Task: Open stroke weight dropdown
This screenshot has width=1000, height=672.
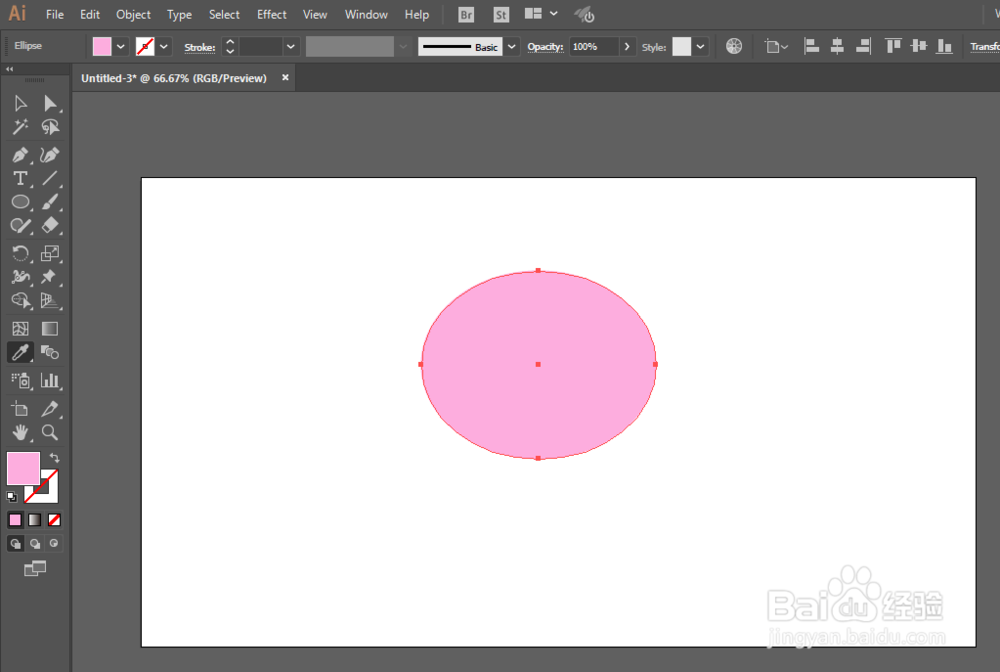Action: coord(291,47)
